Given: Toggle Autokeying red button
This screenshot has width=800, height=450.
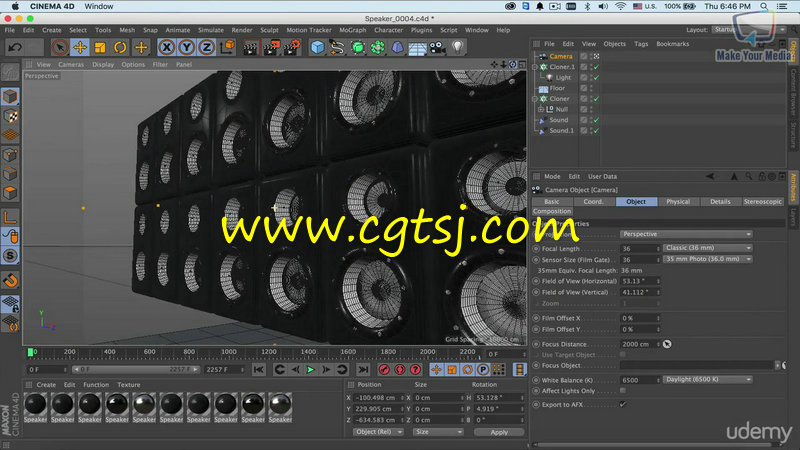Looking at the screenshot, I should click(x=400, y=369).
